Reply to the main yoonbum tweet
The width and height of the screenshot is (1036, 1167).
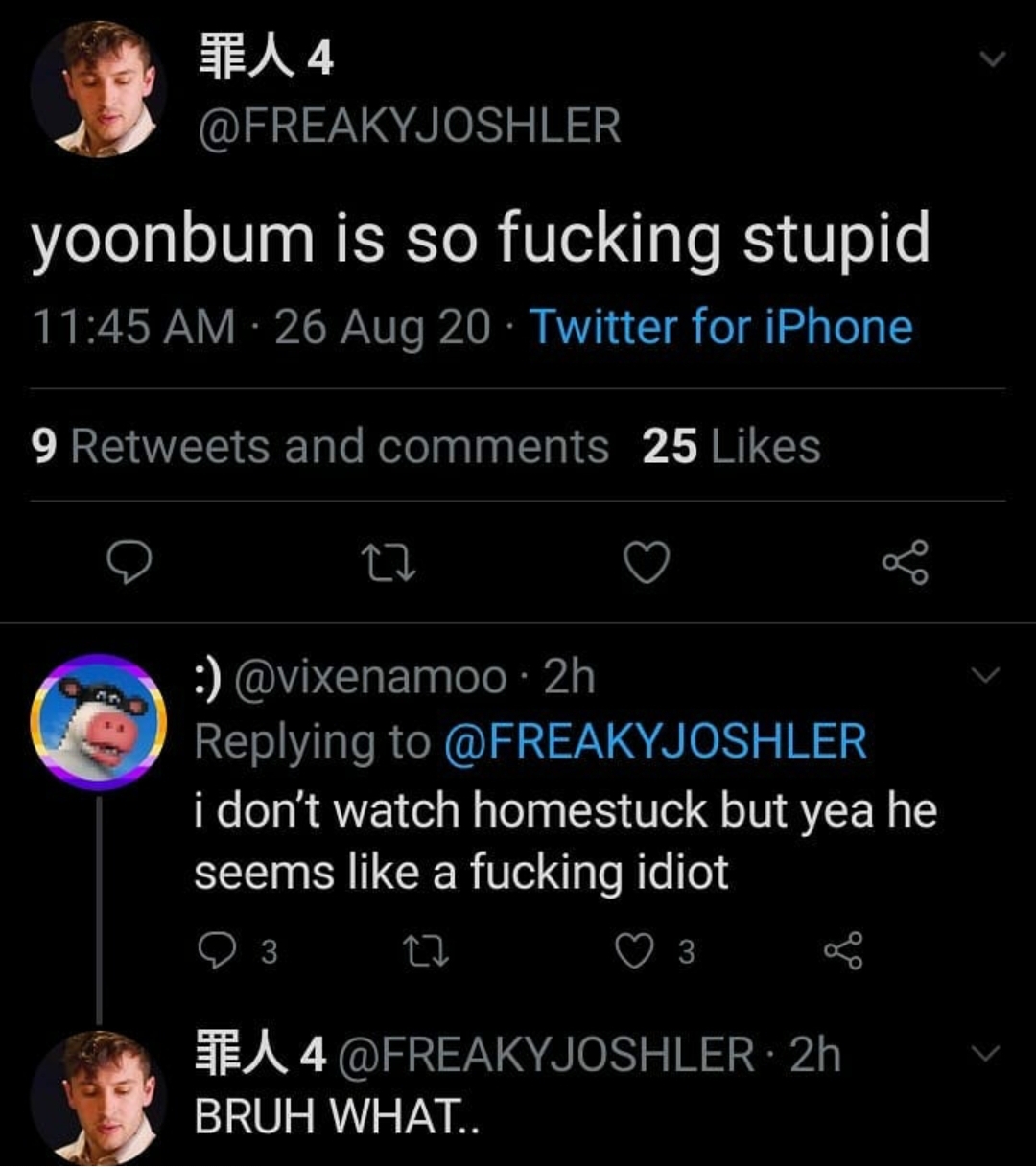click(128, 562)
